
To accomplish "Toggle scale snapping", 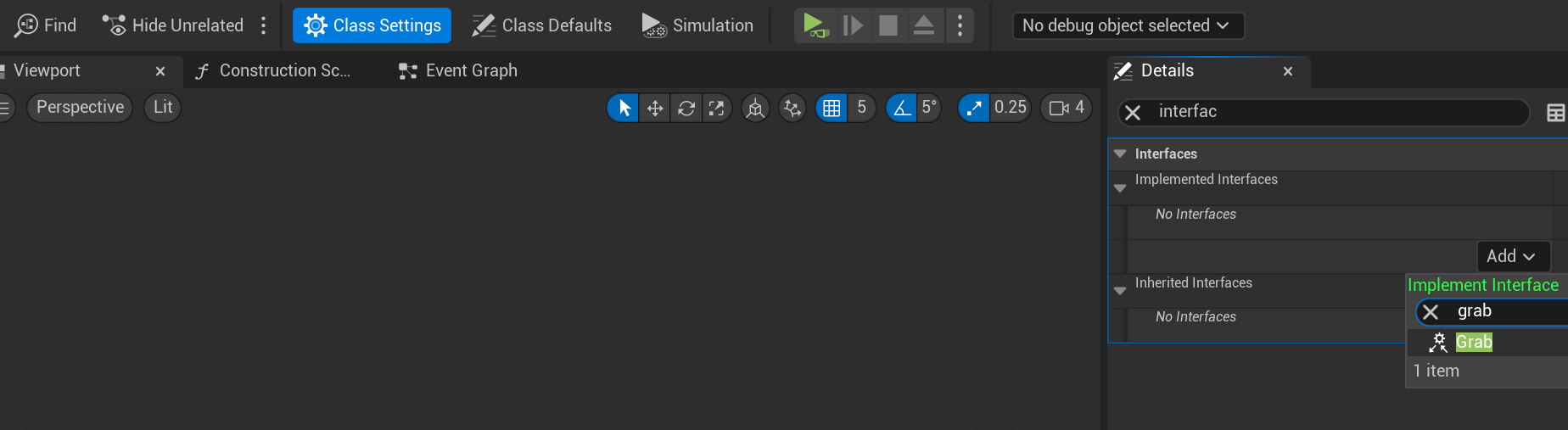I will coord(974,108).
